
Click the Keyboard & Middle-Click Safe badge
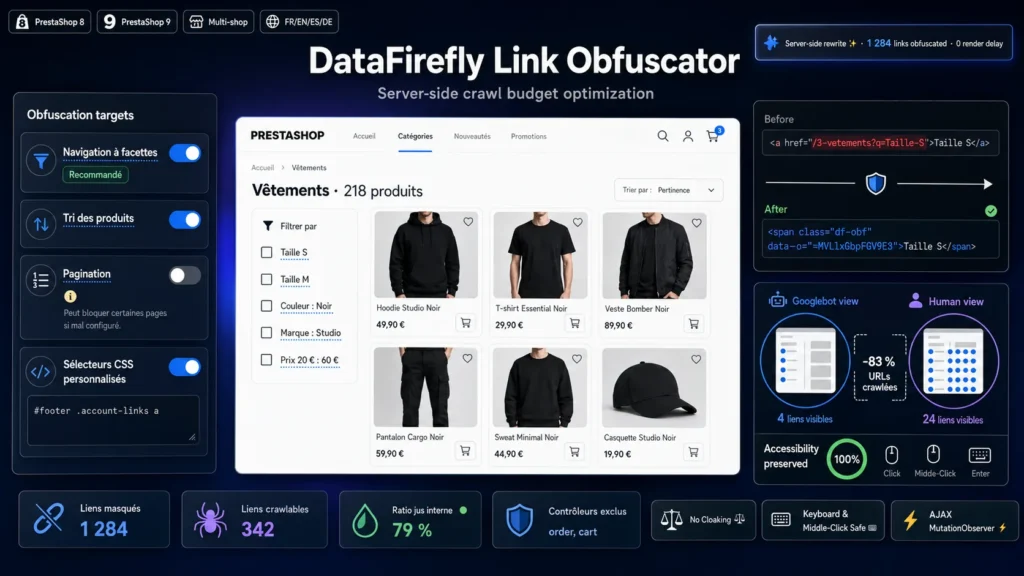click(x=823, y=520)
